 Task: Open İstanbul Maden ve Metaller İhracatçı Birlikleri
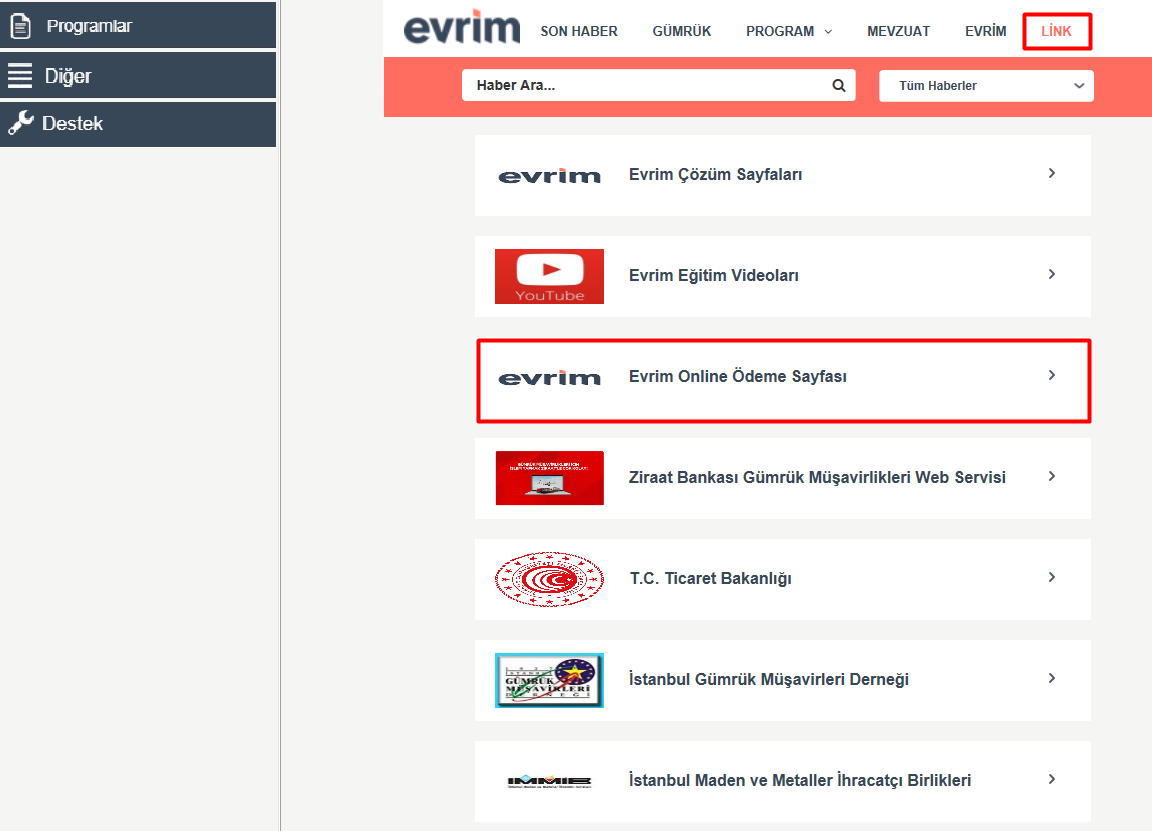coord(782,781)
